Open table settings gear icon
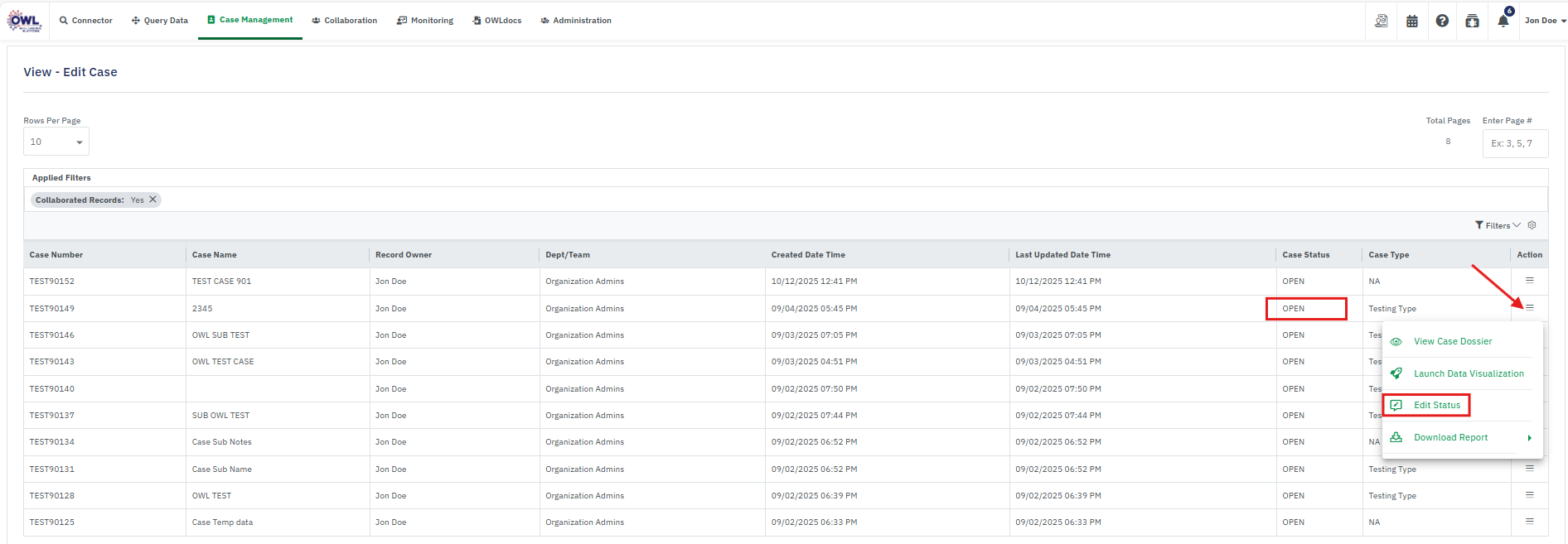 1532,225
